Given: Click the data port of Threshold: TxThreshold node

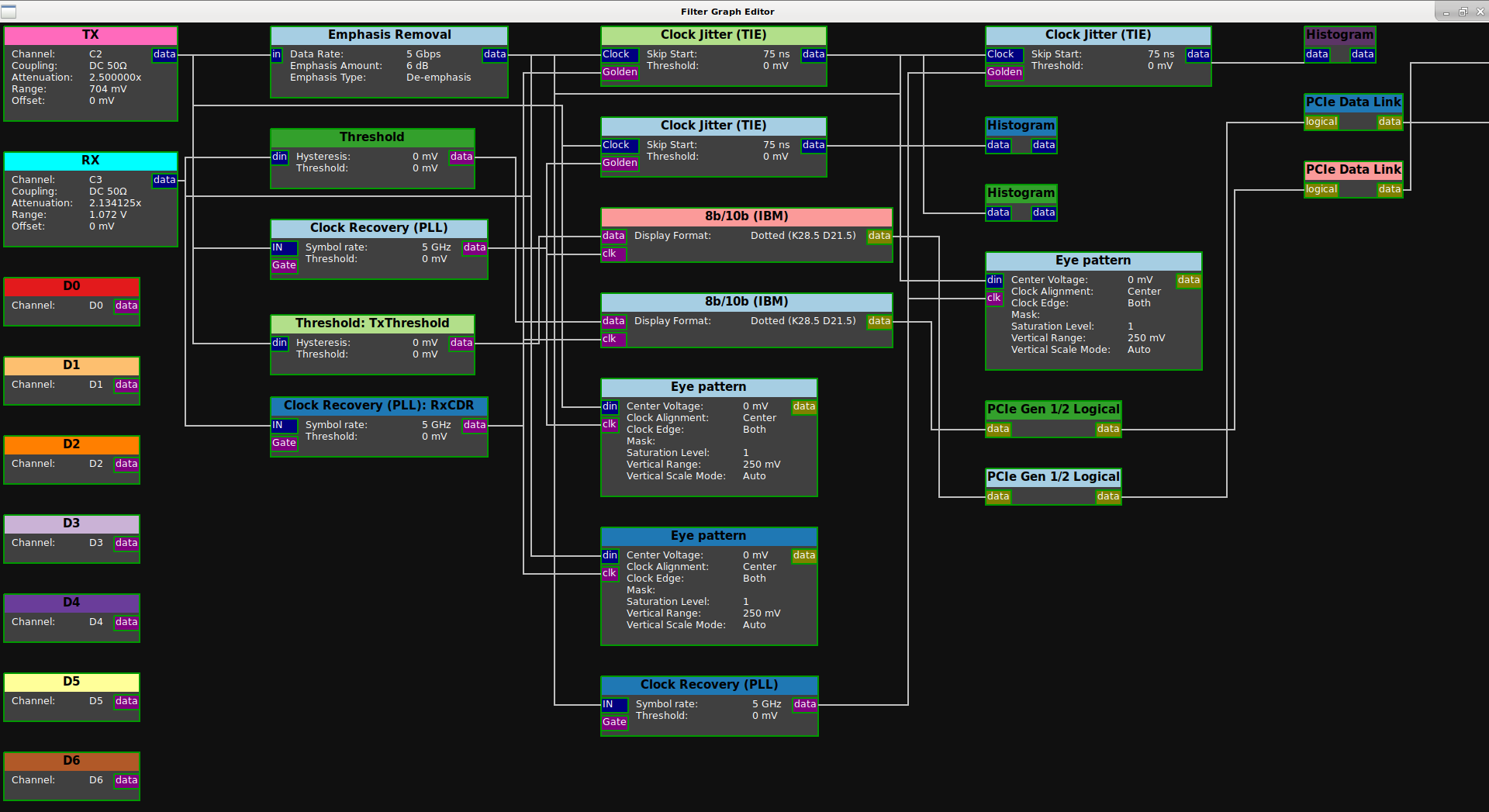Looking at the screenshot, I should click(461, 344).
